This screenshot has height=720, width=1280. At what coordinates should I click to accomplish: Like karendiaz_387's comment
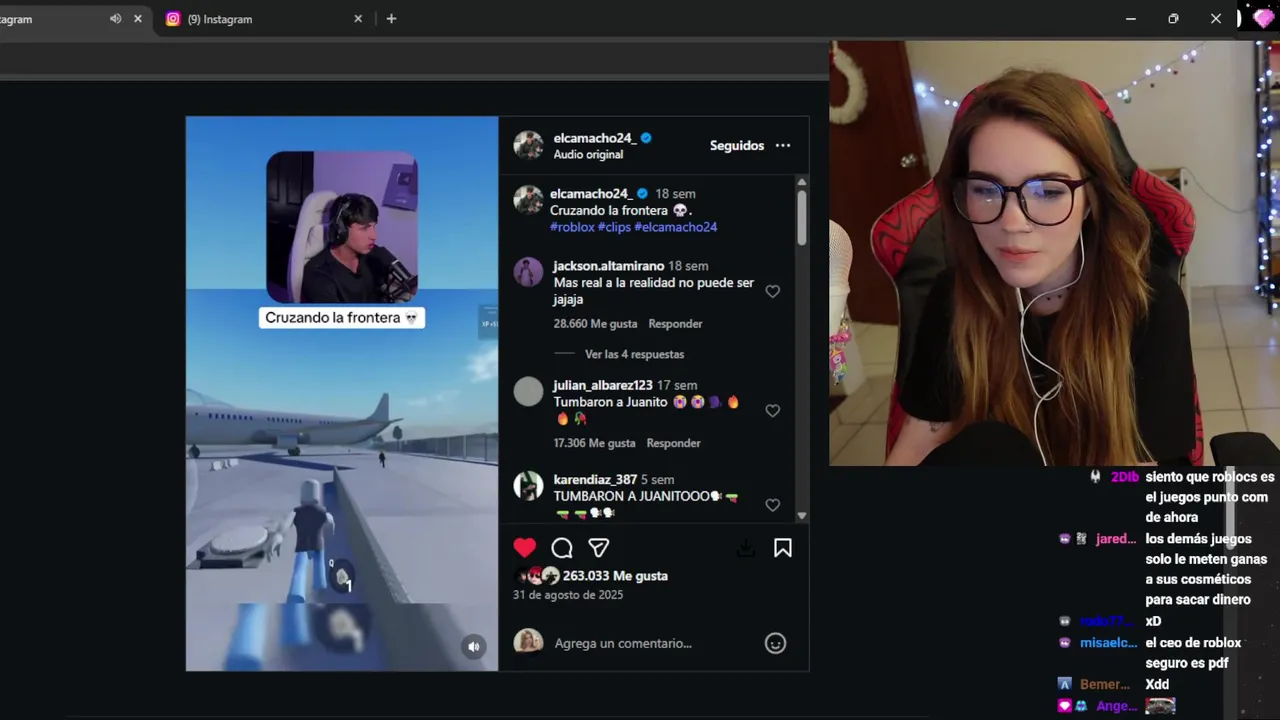[773, 505]
